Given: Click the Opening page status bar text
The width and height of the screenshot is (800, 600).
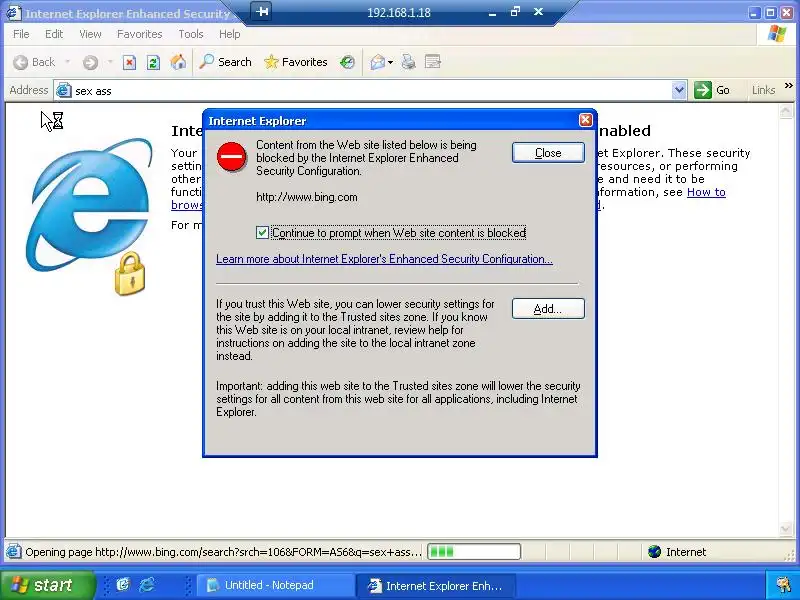Looking at the screenshot, I should [223, 552].
